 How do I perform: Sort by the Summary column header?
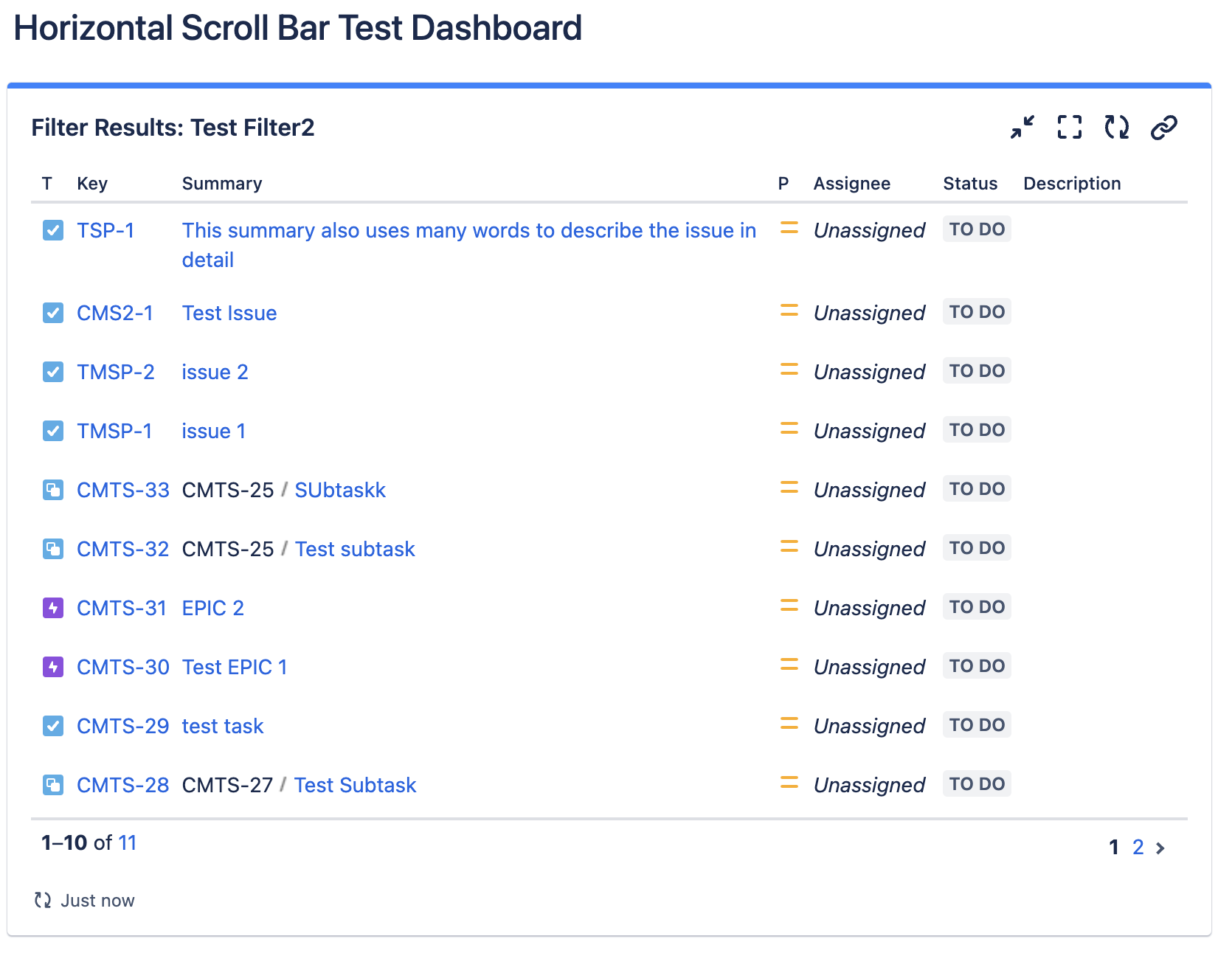click(x=222, y=184)
